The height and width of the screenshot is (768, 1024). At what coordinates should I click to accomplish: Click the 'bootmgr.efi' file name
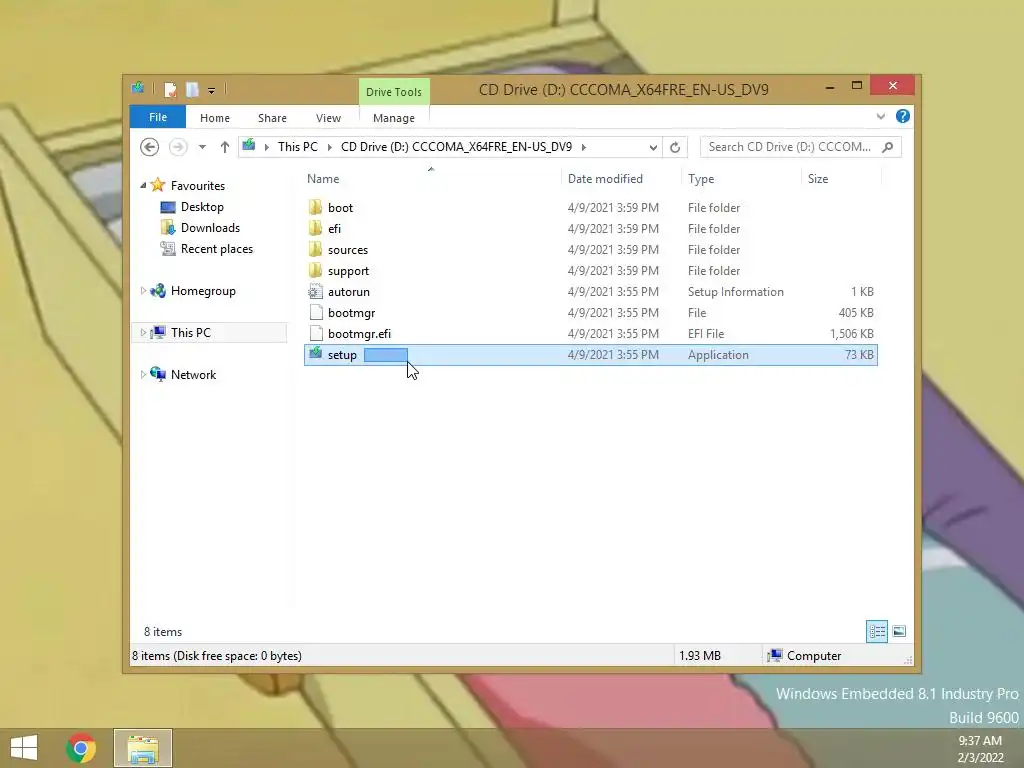[x=359, y=334]
